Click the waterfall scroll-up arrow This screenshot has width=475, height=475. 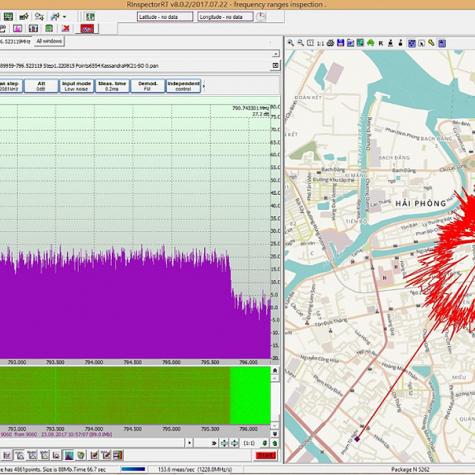pyautogui.click(x=275, y=370)
